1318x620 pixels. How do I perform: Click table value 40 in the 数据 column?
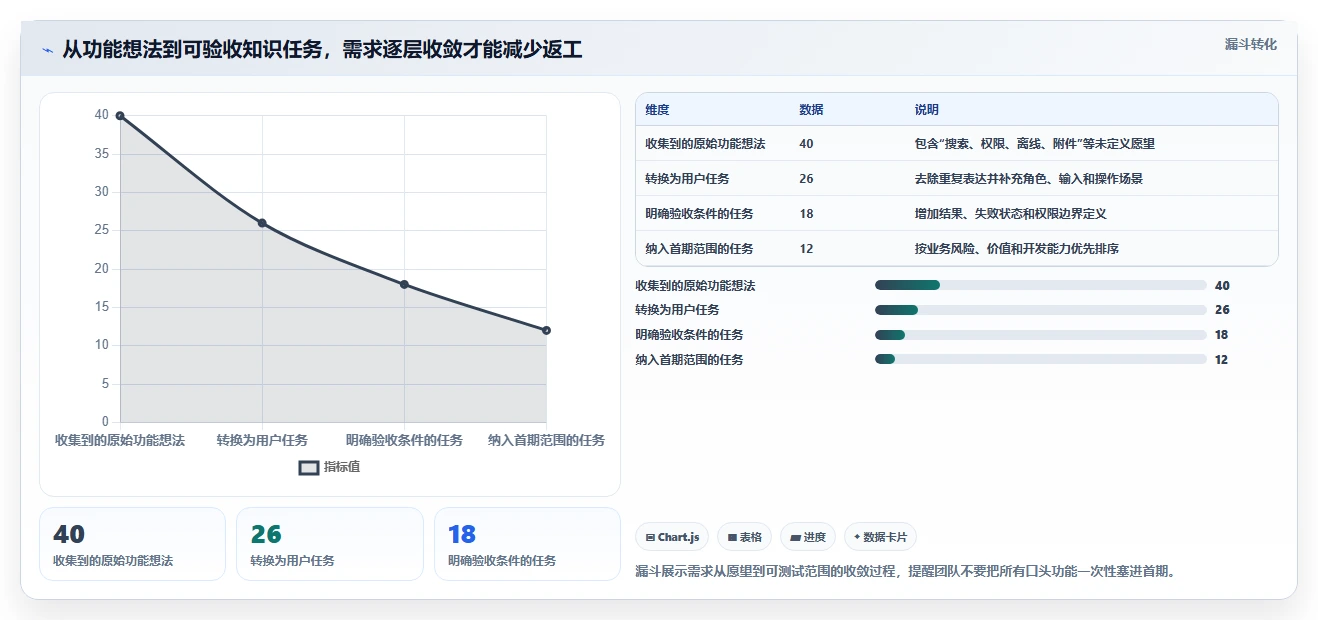point(806,144)
